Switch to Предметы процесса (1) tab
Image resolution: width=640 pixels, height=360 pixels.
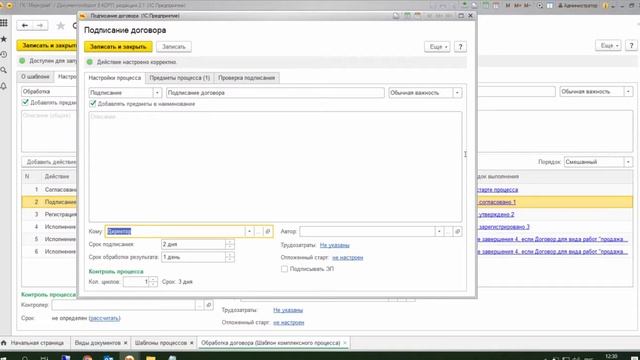pos(180,78)
